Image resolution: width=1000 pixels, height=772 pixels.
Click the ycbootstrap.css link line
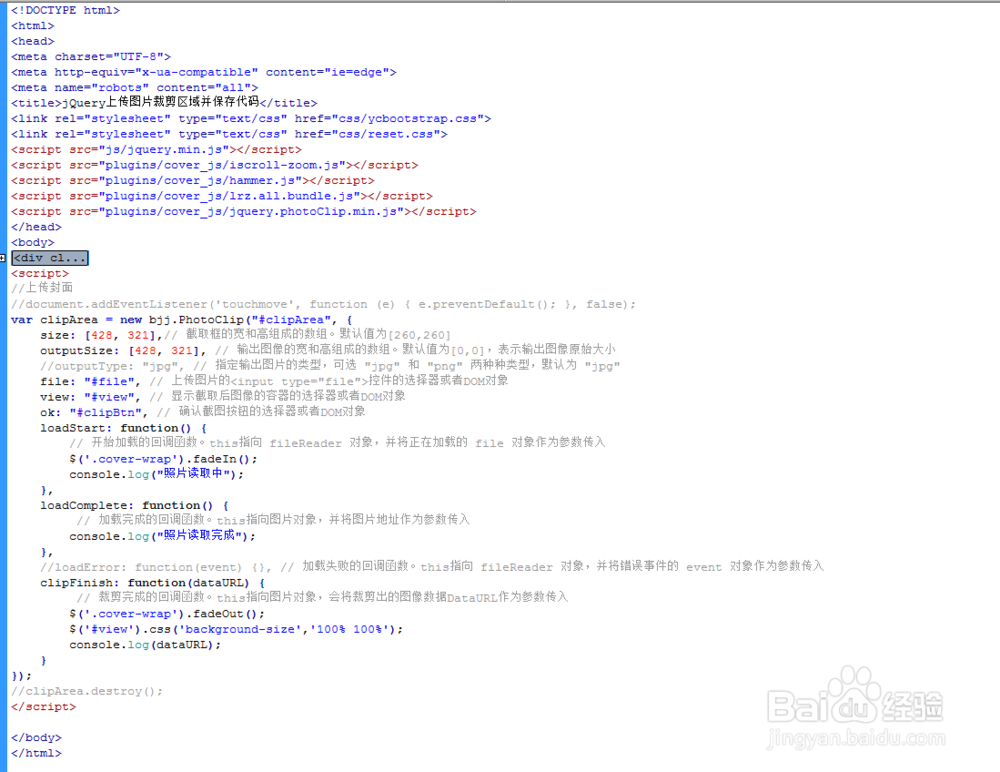251,119
